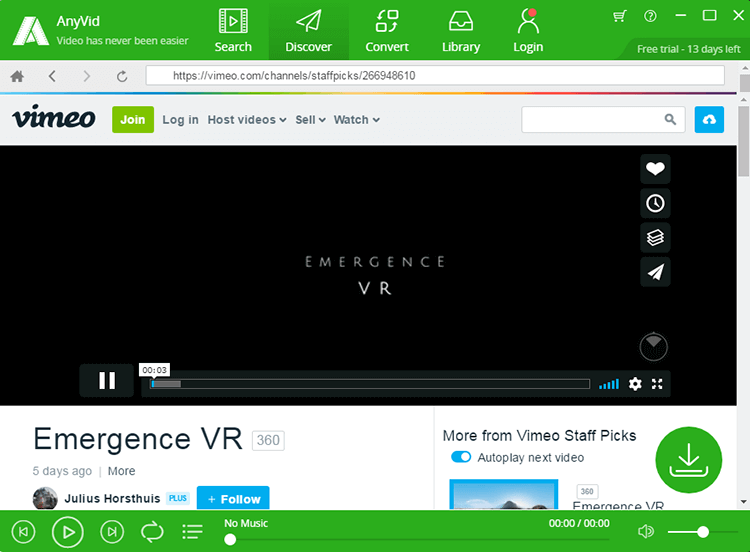The height and width of the screenshot is (552, 750).
Task: Expand the Sell dropdown menu
Action: (310, 120)
